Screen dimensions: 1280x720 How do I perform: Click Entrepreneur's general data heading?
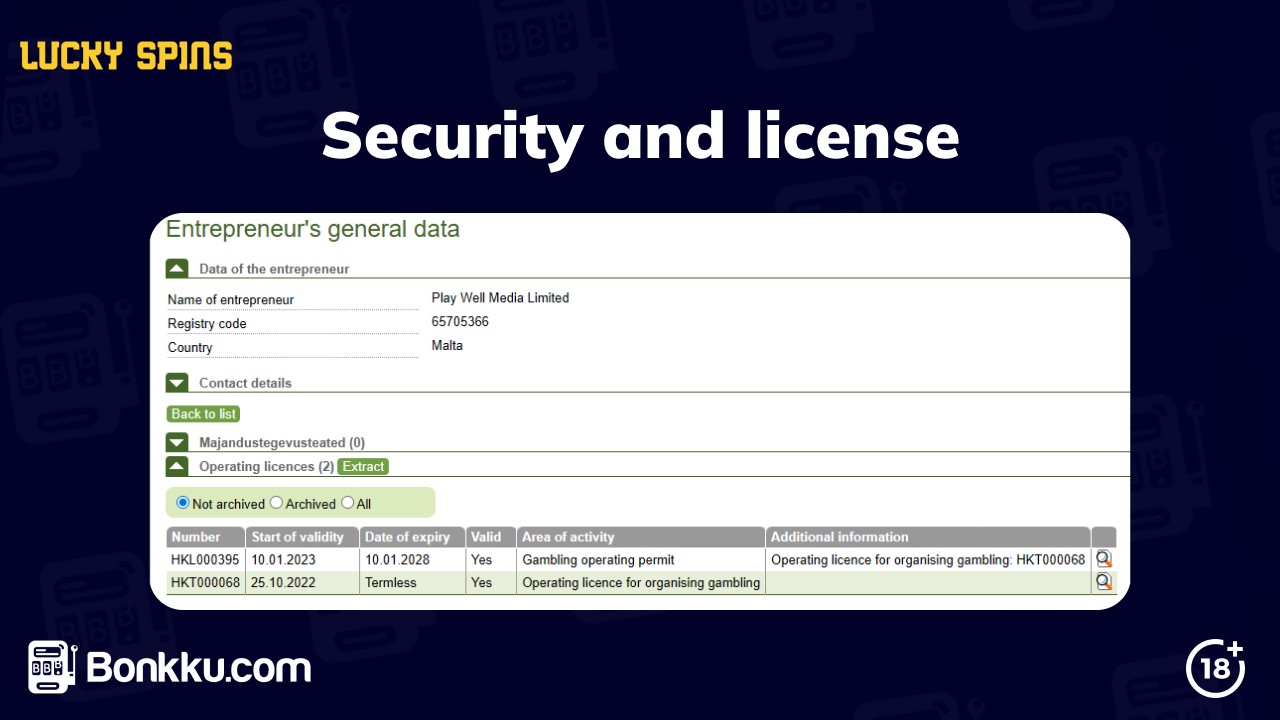pyautogui.click(x=313, y=229)
